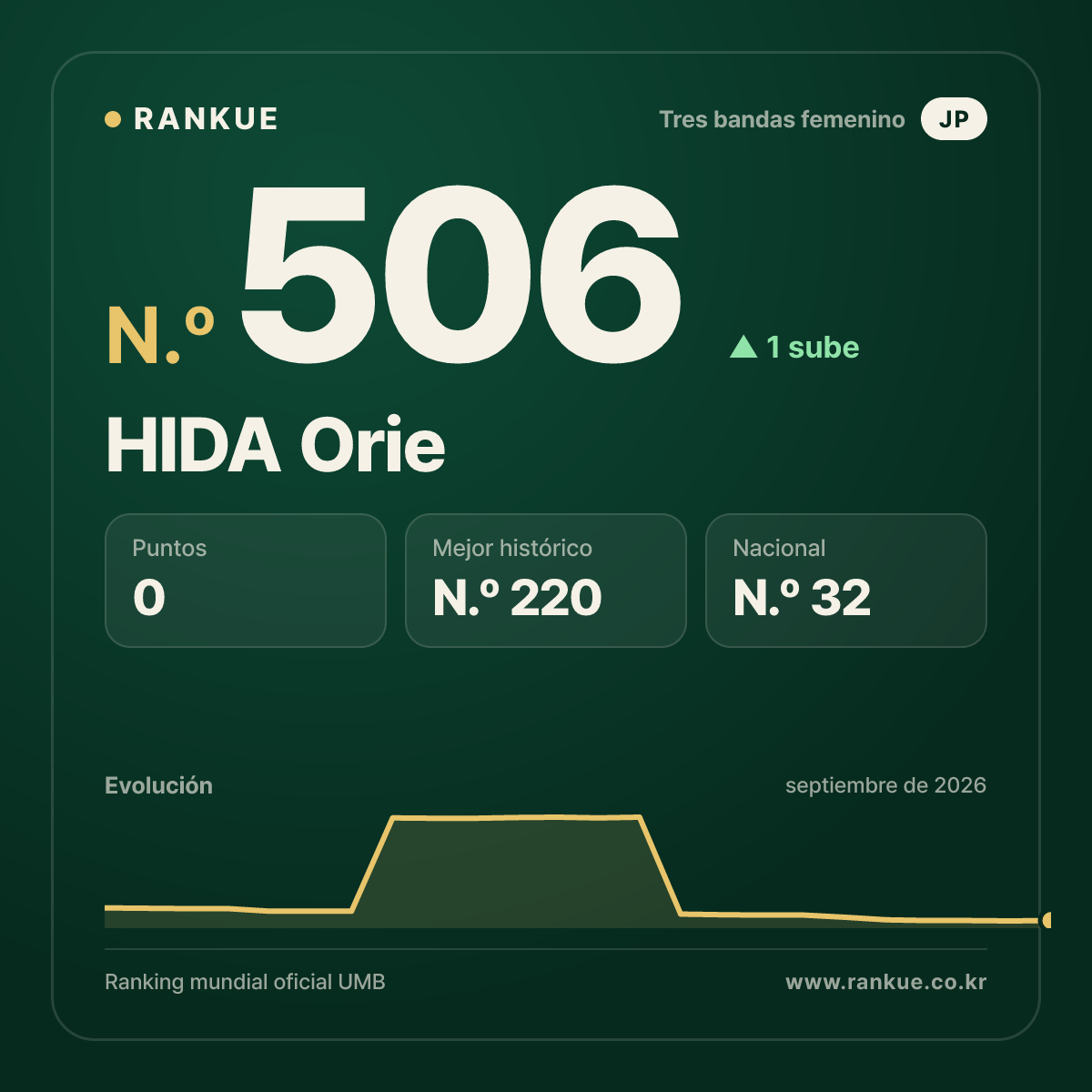This screenshot has height=1092, width=1092.
Task: Select the 'Tres bandas femenino' label
Action: pos(782,119)
